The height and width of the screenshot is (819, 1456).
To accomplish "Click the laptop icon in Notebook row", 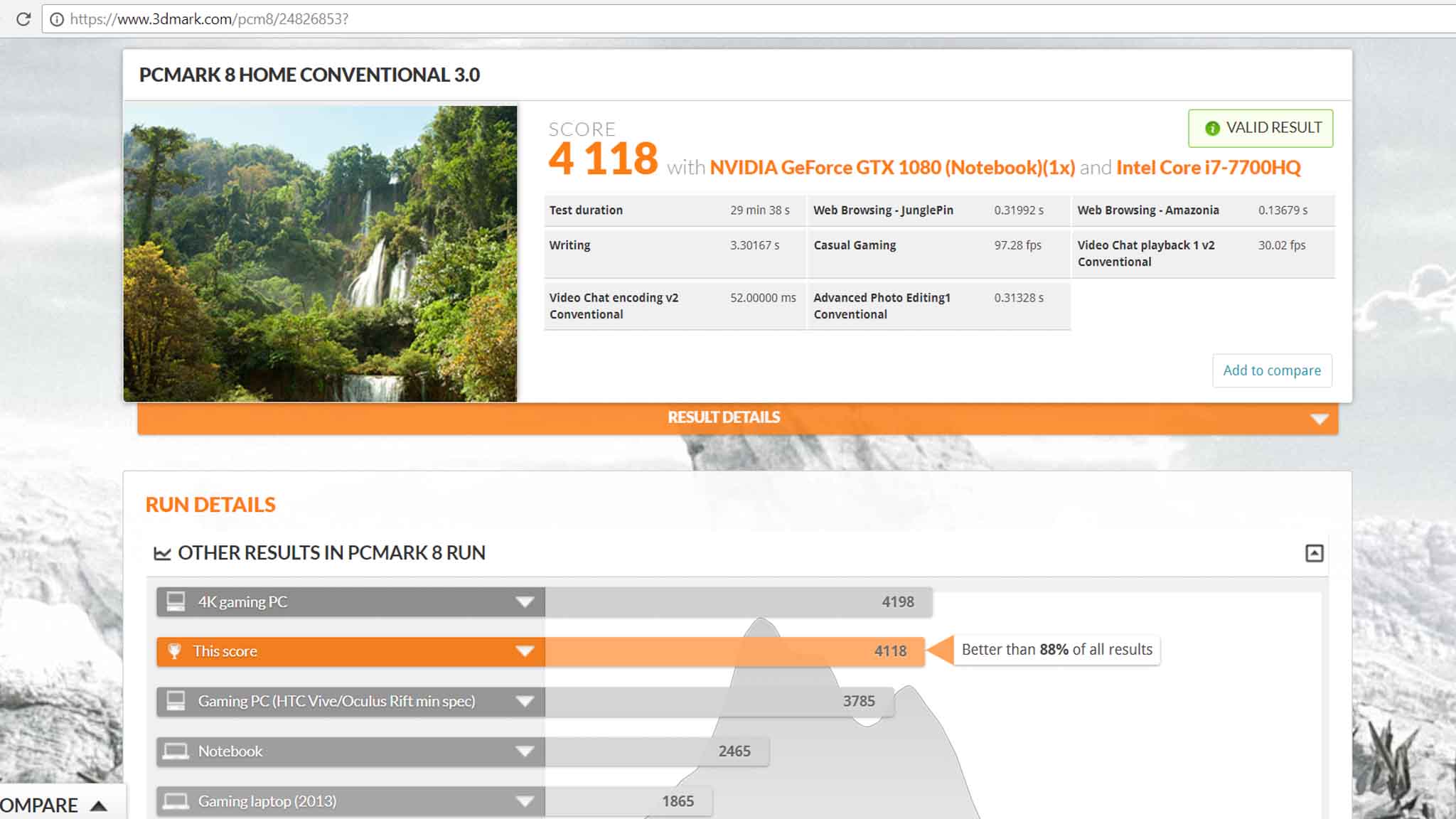I will point(176,751).
